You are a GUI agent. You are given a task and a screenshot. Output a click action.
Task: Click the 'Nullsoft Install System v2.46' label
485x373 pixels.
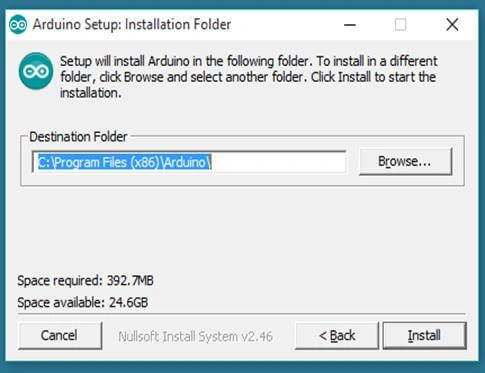[x=195, y=336]
